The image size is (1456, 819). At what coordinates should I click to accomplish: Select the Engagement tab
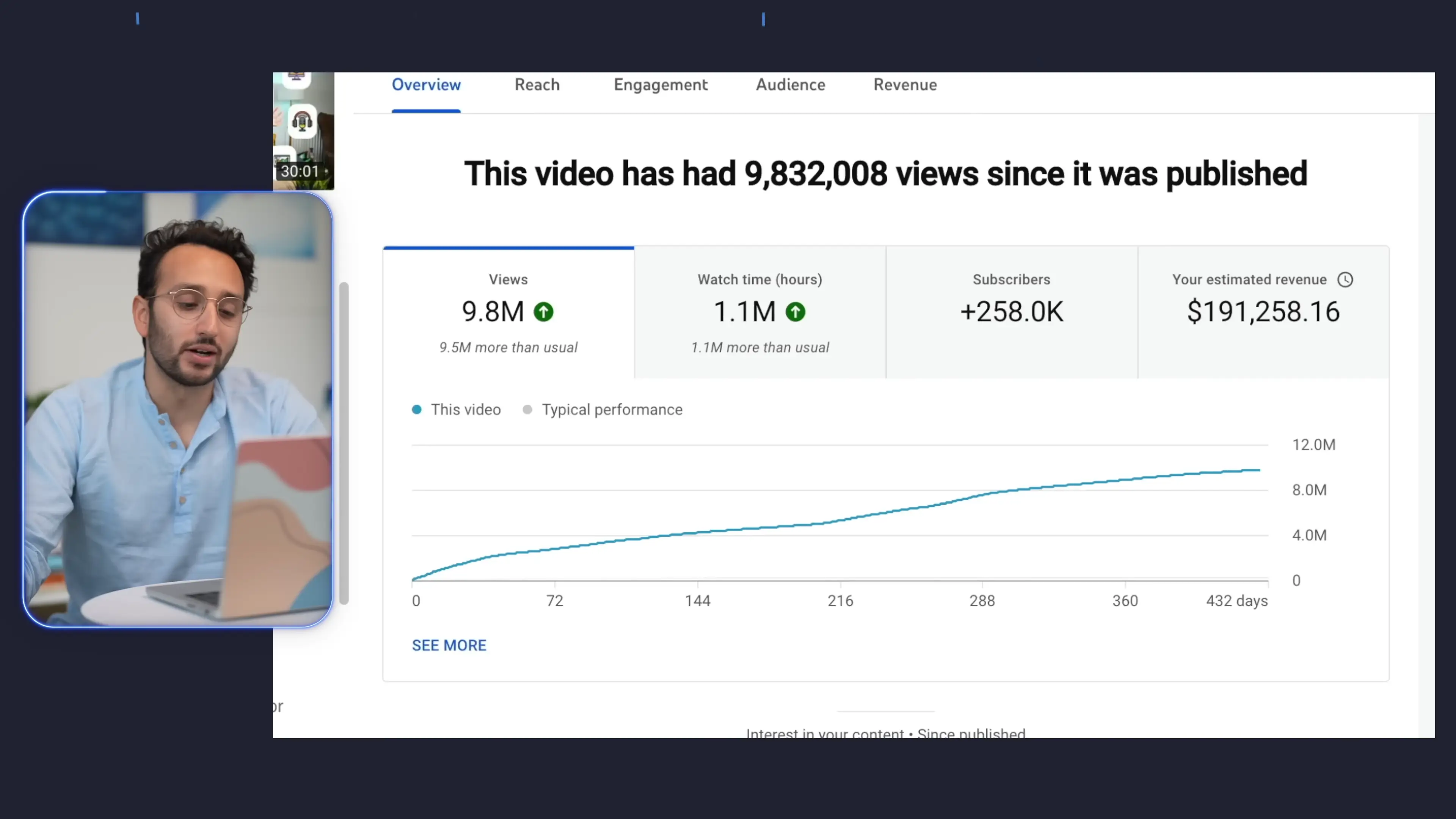coord(660,85)
